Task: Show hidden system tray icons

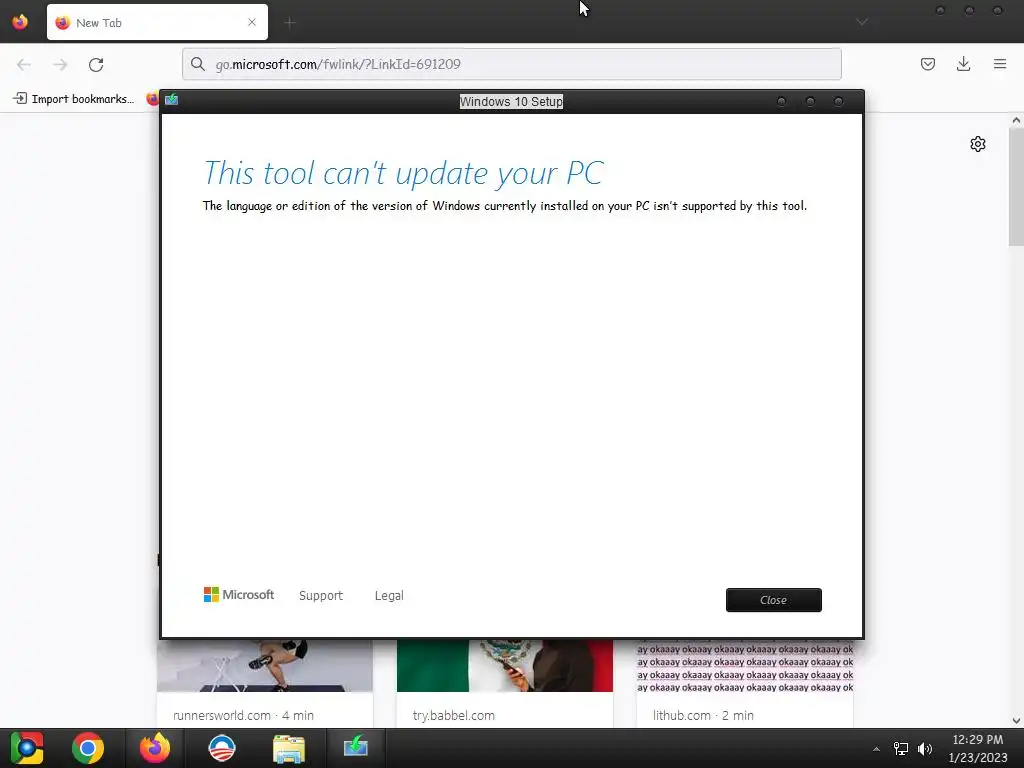Action: [876, 749]
